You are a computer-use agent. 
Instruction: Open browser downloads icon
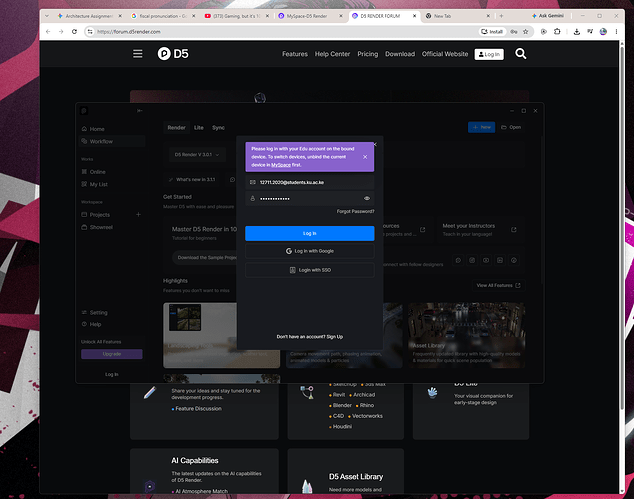point(577,32)
